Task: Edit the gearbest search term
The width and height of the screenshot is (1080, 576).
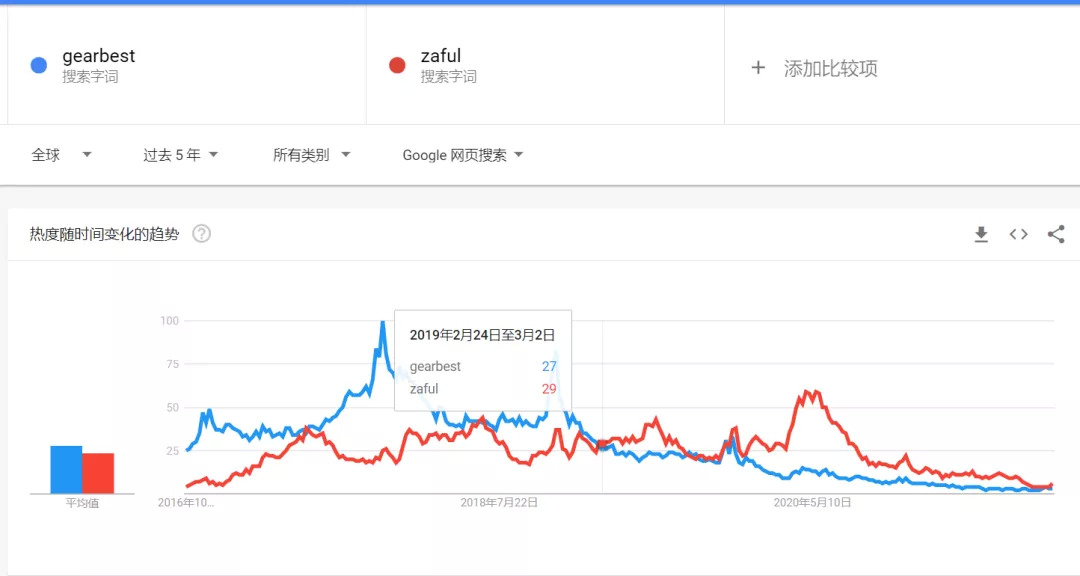Action: coord(98,57)
